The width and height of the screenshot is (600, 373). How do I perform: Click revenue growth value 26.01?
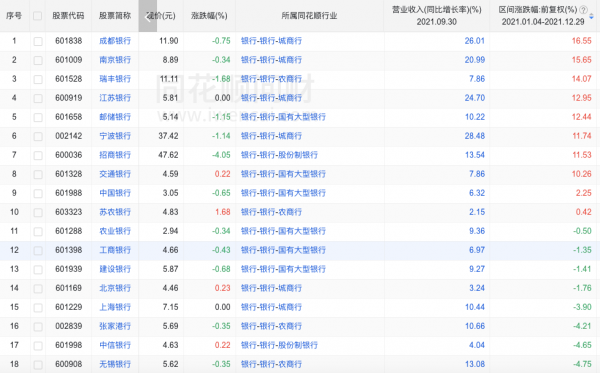pyautogui.click(x=474, y=41)
